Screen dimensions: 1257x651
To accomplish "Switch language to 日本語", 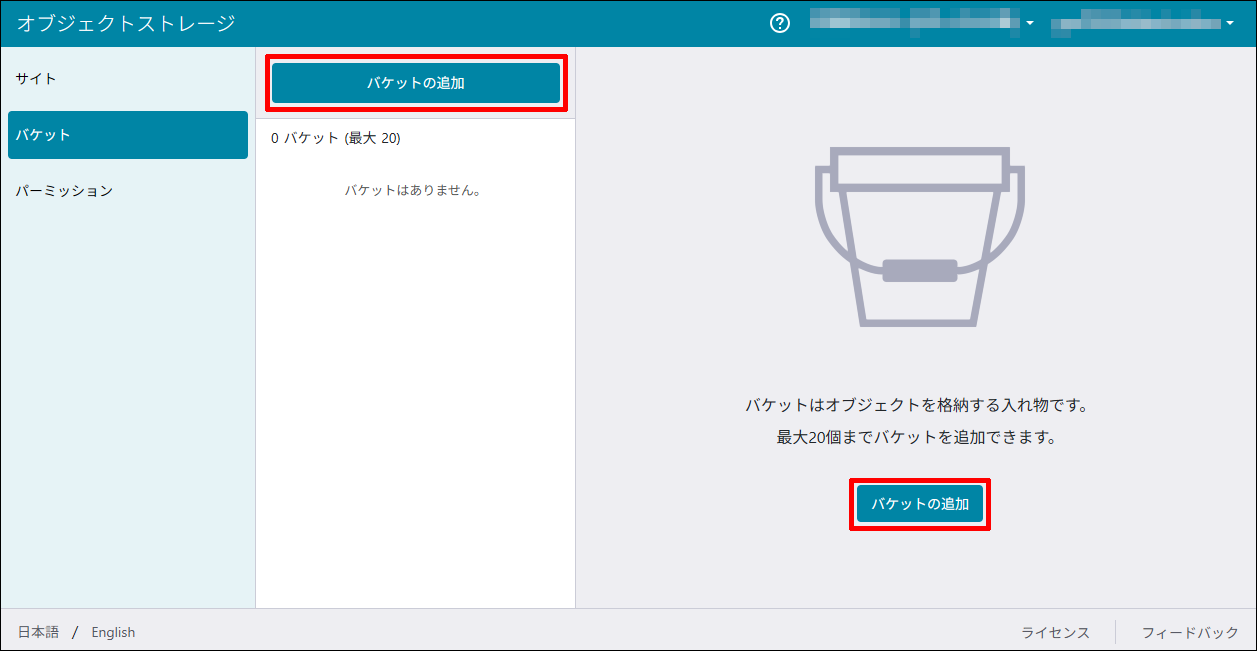I will pyautogui.click(x=38, y=632).
